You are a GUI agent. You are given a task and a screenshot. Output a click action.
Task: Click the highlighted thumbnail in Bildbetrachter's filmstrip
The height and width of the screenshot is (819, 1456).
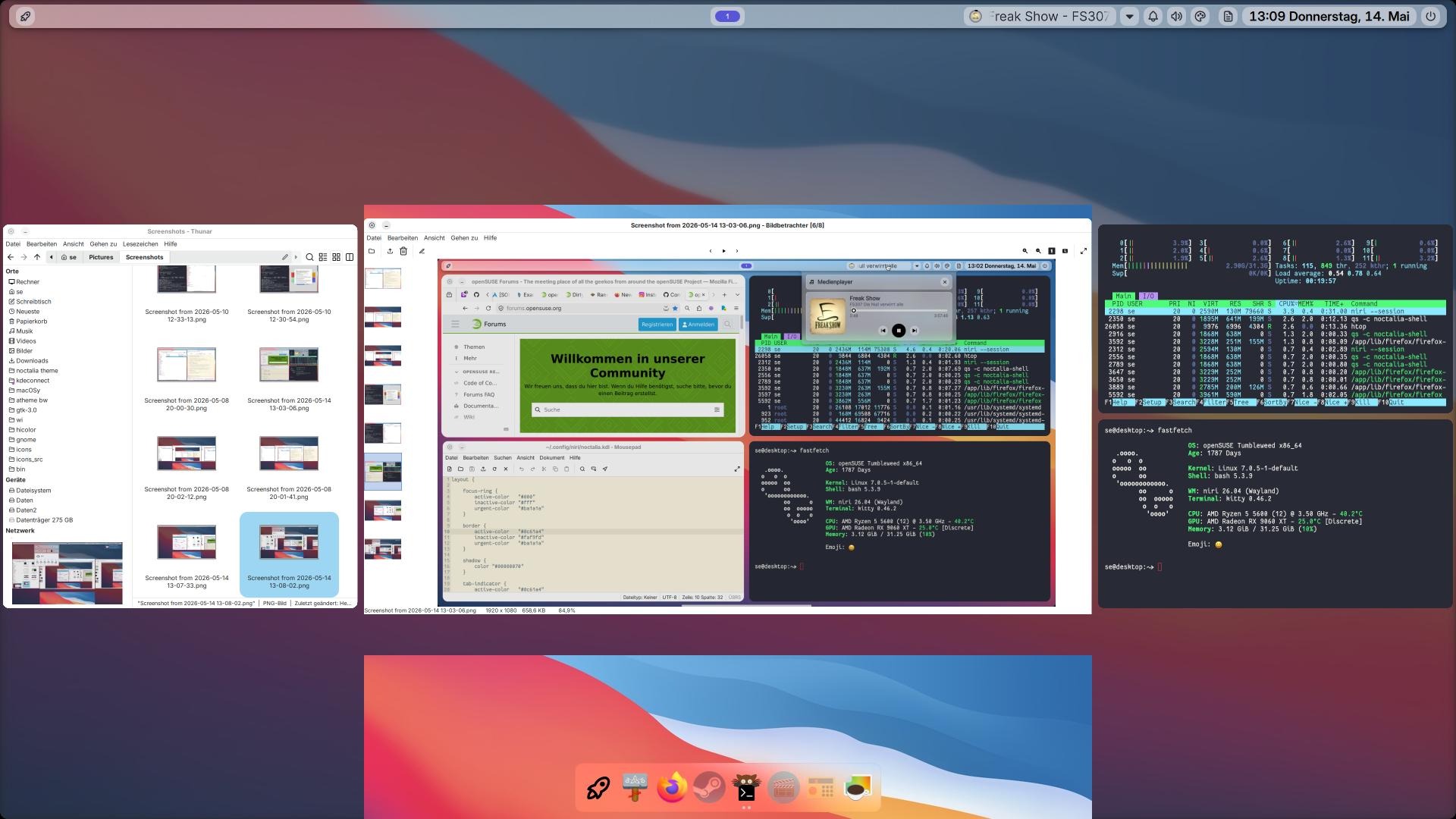(383, 472)
